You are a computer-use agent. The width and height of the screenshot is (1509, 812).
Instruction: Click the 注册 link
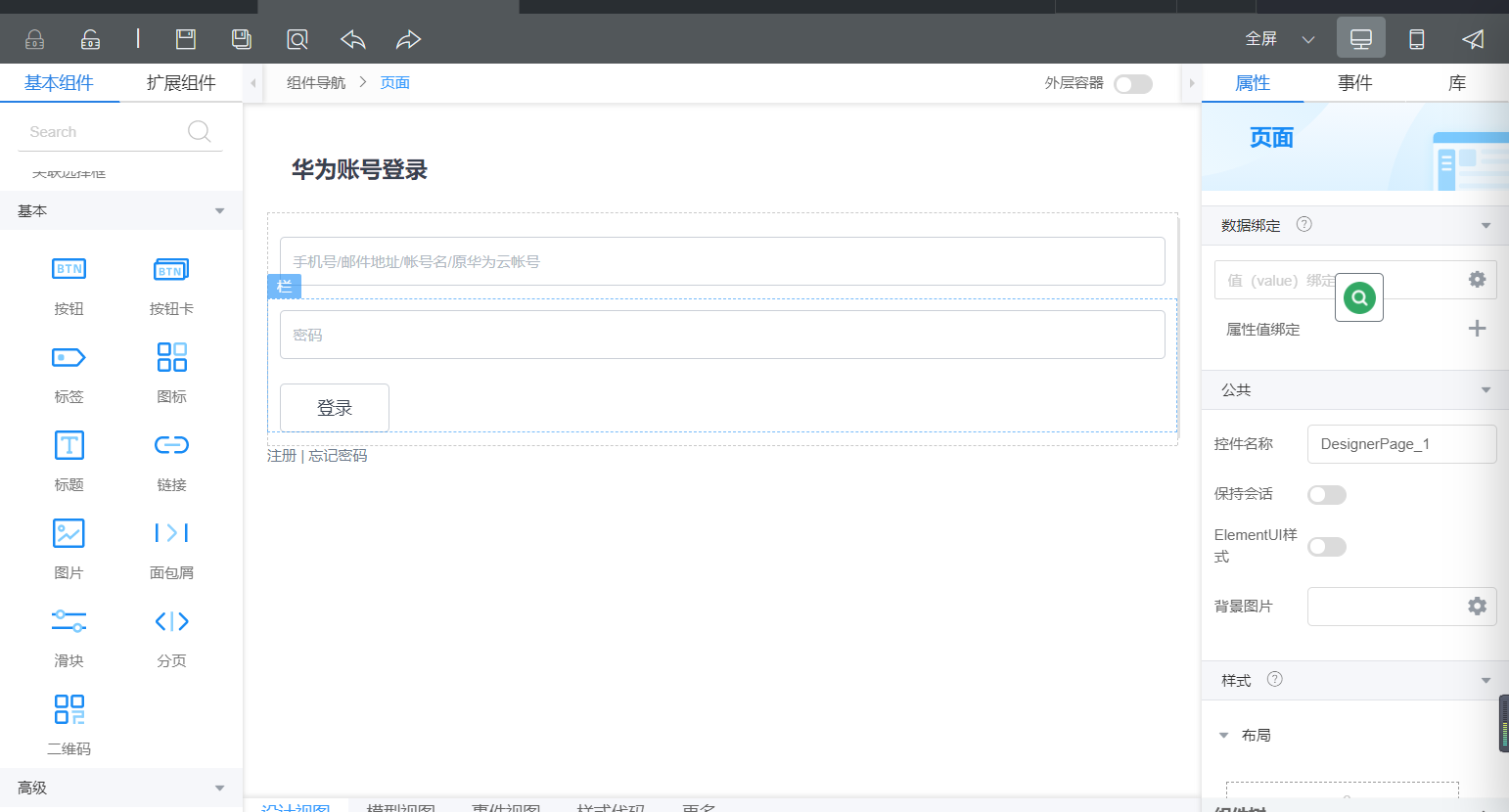(x=282, y=456)
